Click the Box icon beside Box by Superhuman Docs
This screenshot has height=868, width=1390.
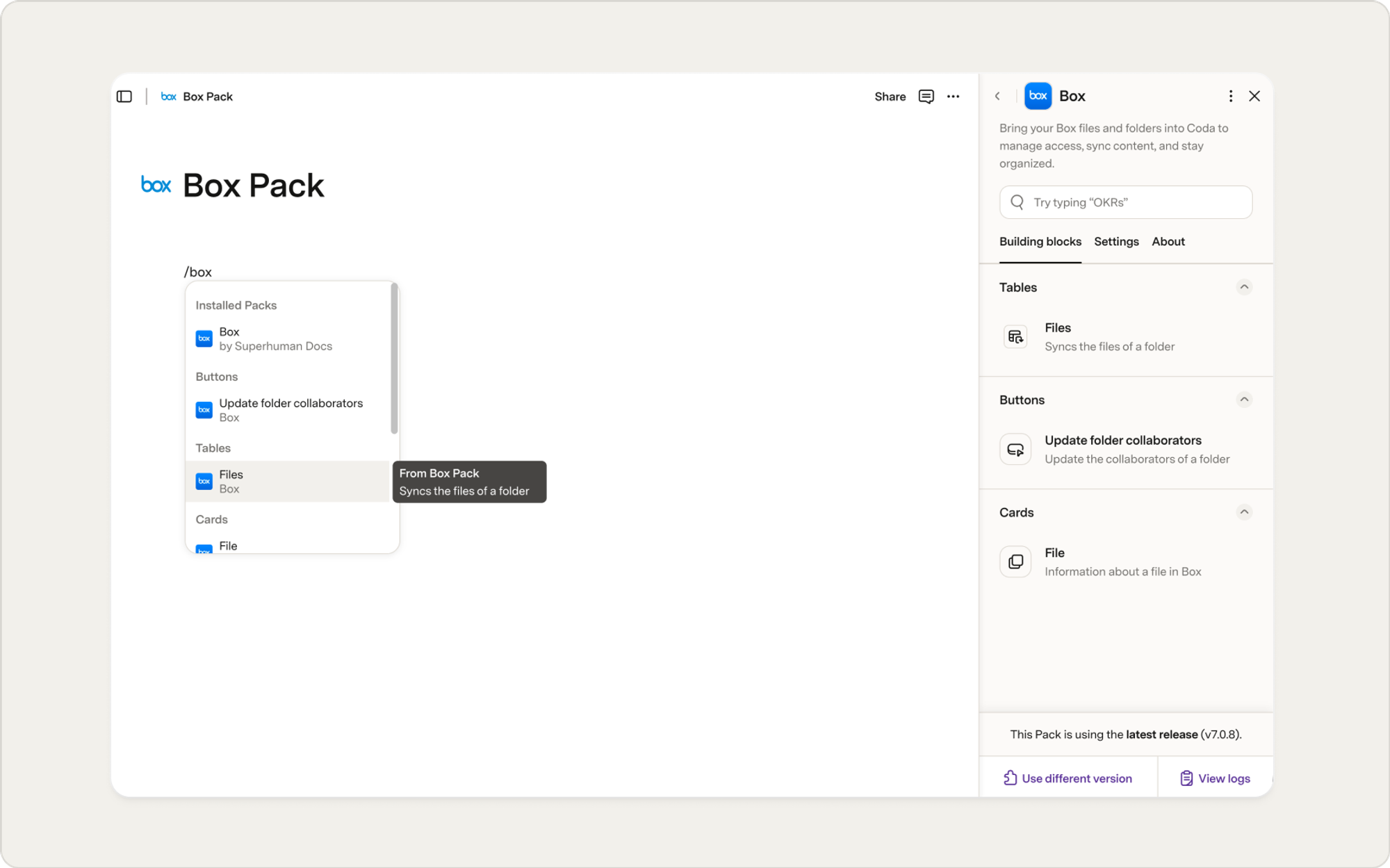(x=204, y=338)
